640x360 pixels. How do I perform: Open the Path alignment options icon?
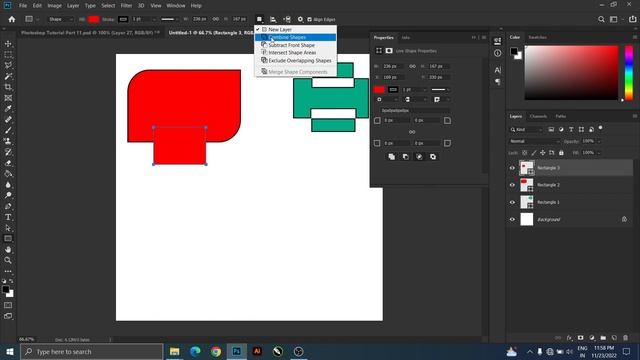273,19
